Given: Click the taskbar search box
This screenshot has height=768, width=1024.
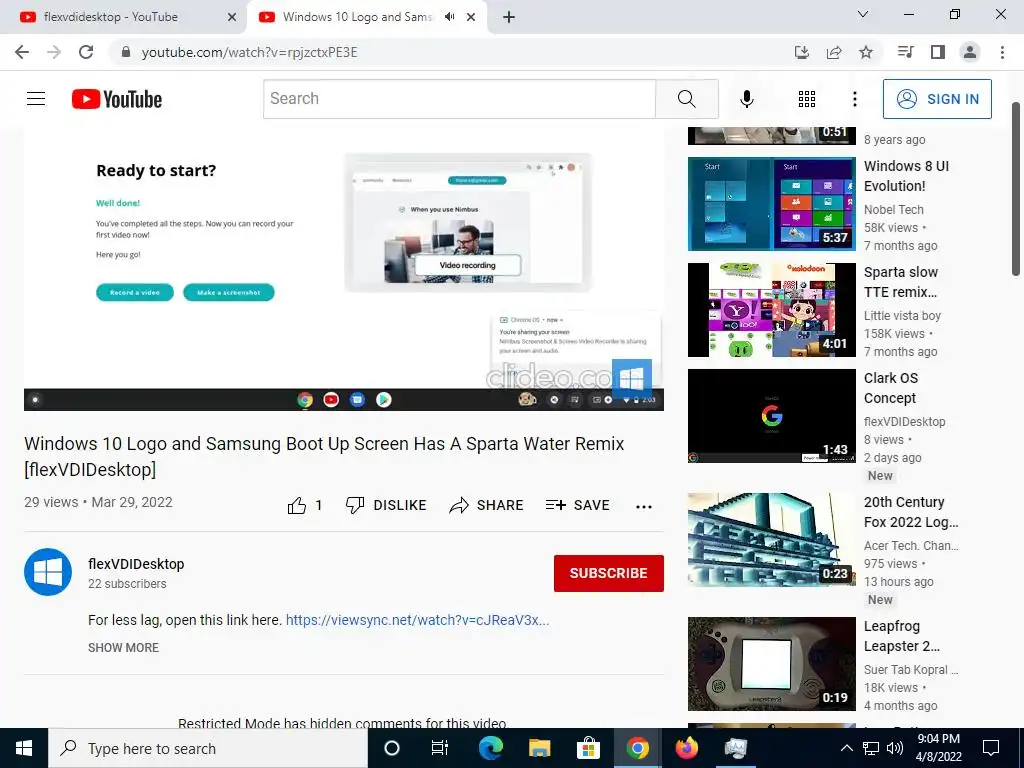Looking at the screenshot, I should (208, 748).
